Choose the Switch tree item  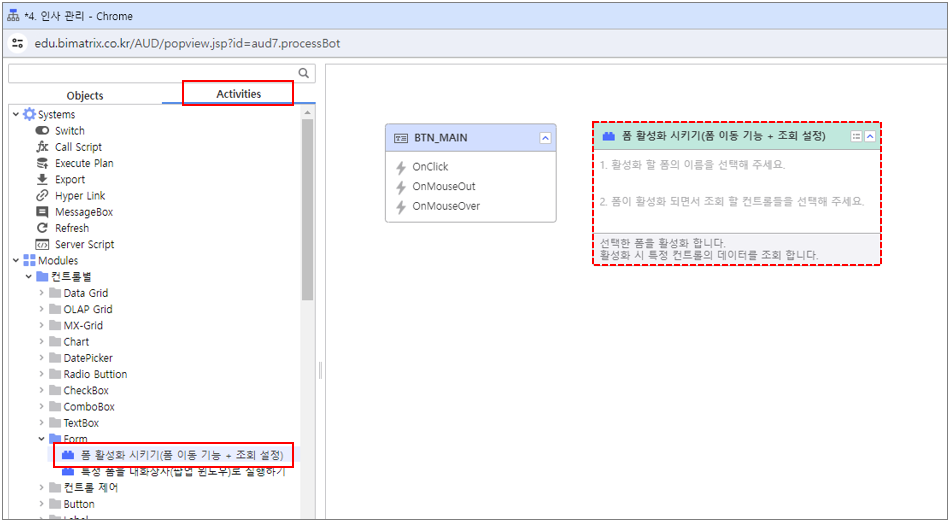pyautogui.click(x=70, y=131)
